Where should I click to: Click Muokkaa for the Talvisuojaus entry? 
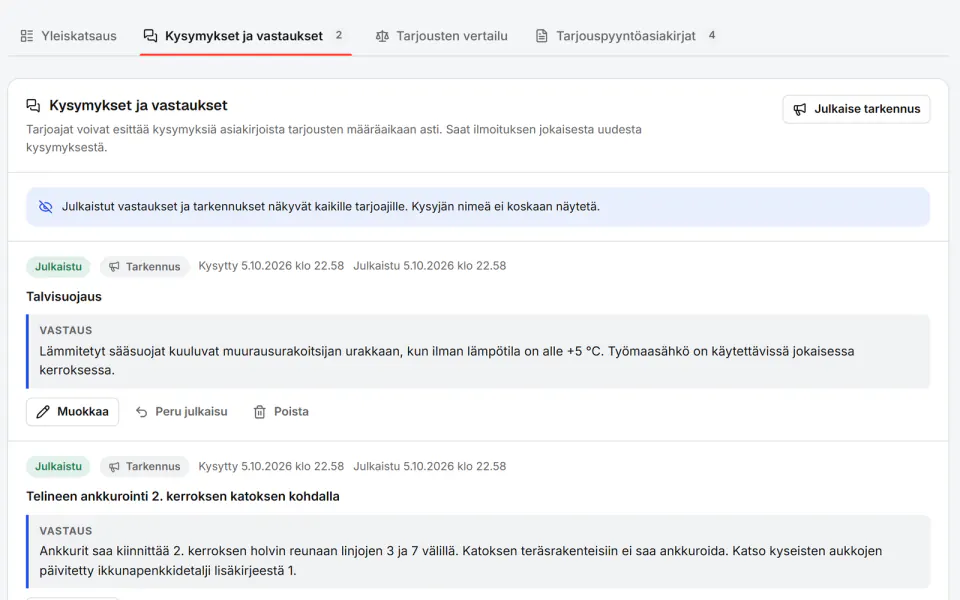tap(72, 411)
